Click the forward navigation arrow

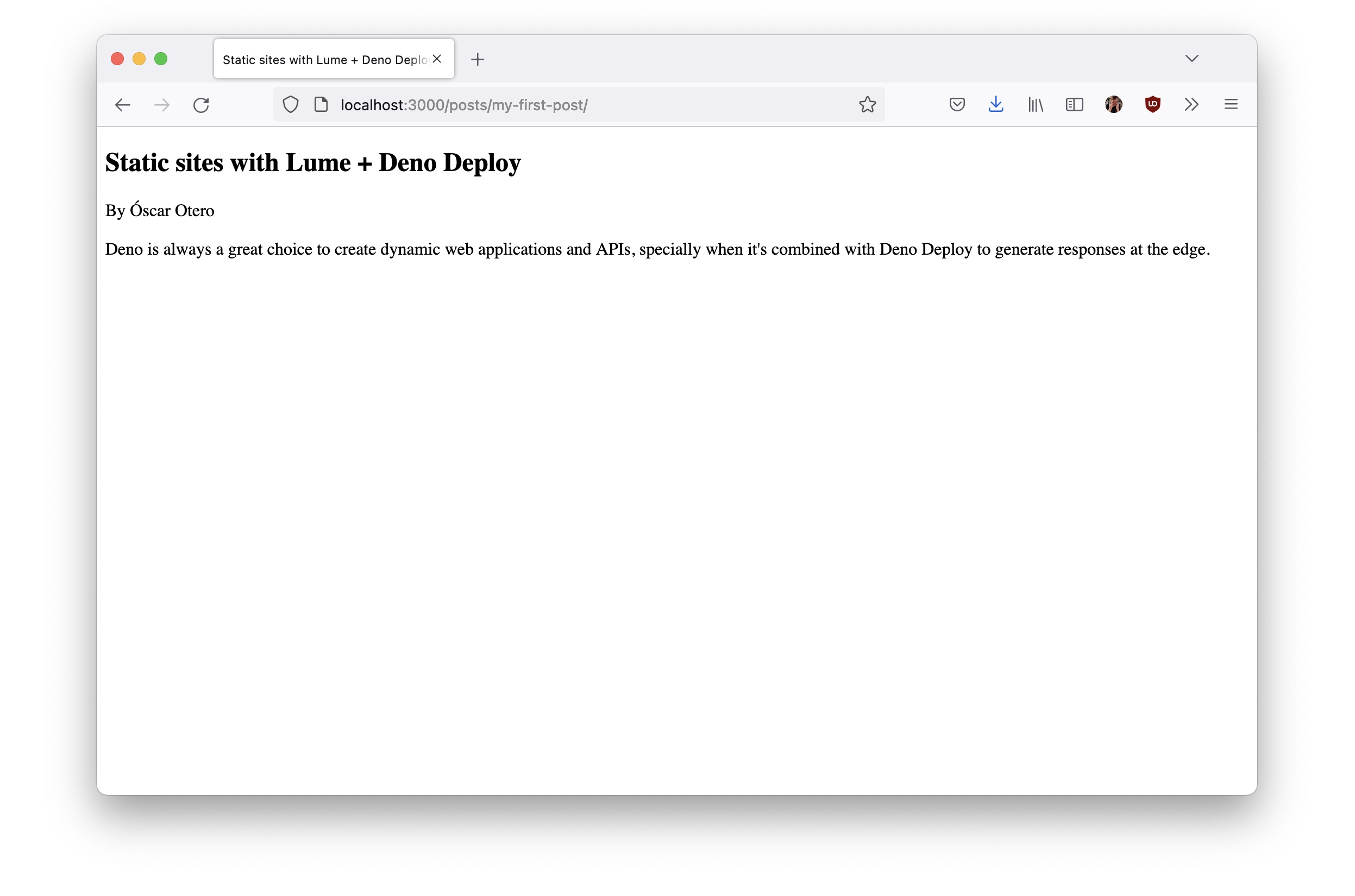point(162,105)
